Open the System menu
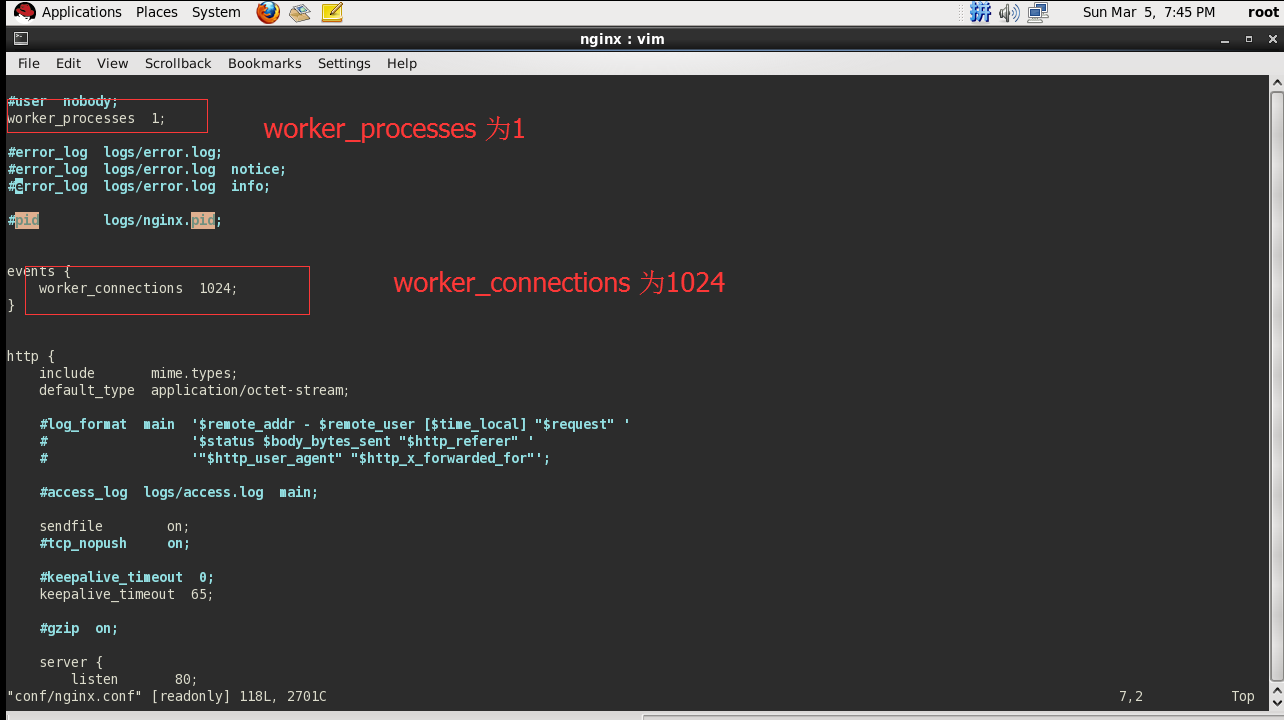1284x720 pixels. coord(216,12)
